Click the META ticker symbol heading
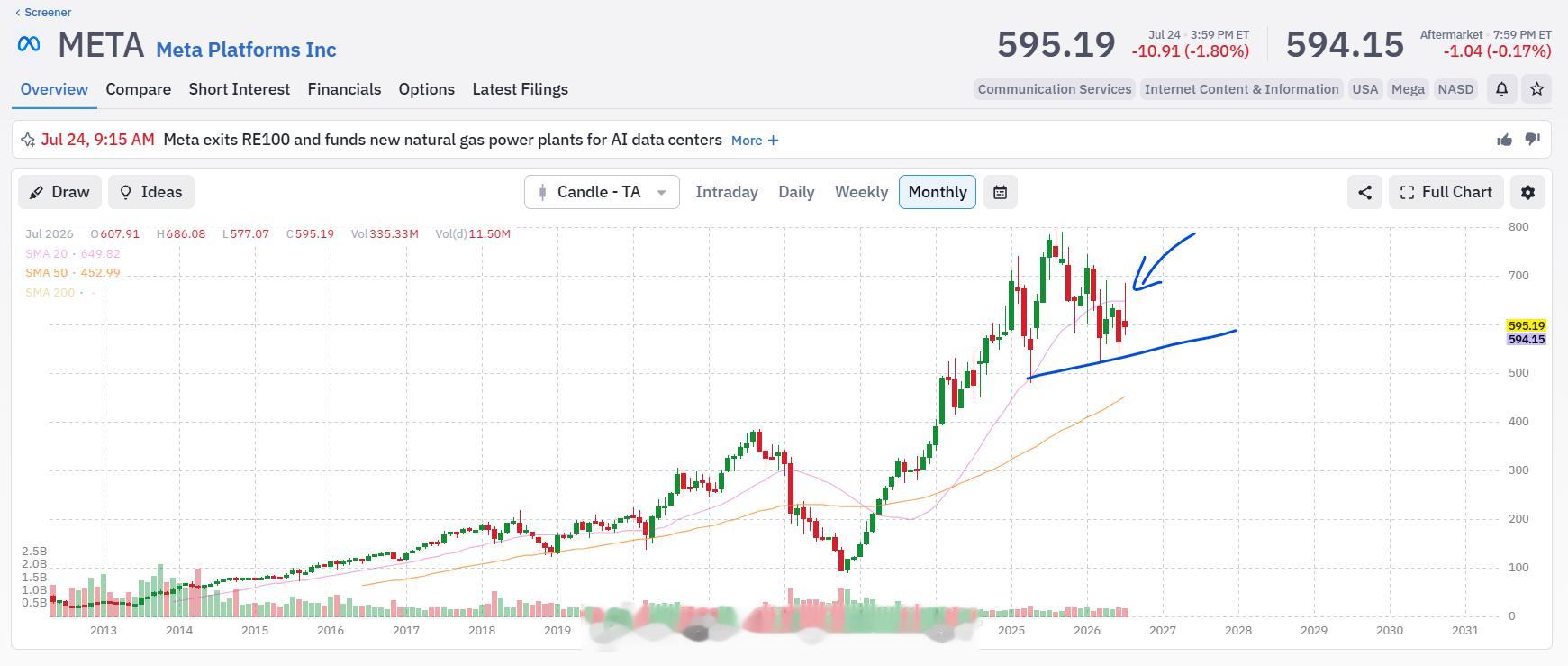This screenshot has width=1568, height=666. click(x=101, y=45)
